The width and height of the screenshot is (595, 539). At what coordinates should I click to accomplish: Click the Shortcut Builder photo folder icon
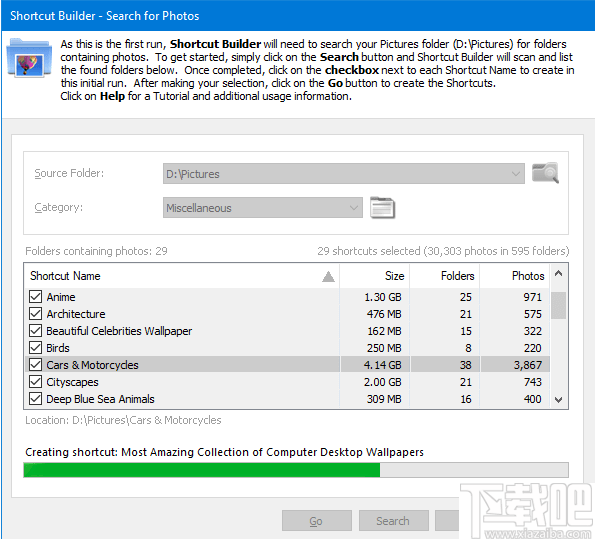click(x=29, y=58)
